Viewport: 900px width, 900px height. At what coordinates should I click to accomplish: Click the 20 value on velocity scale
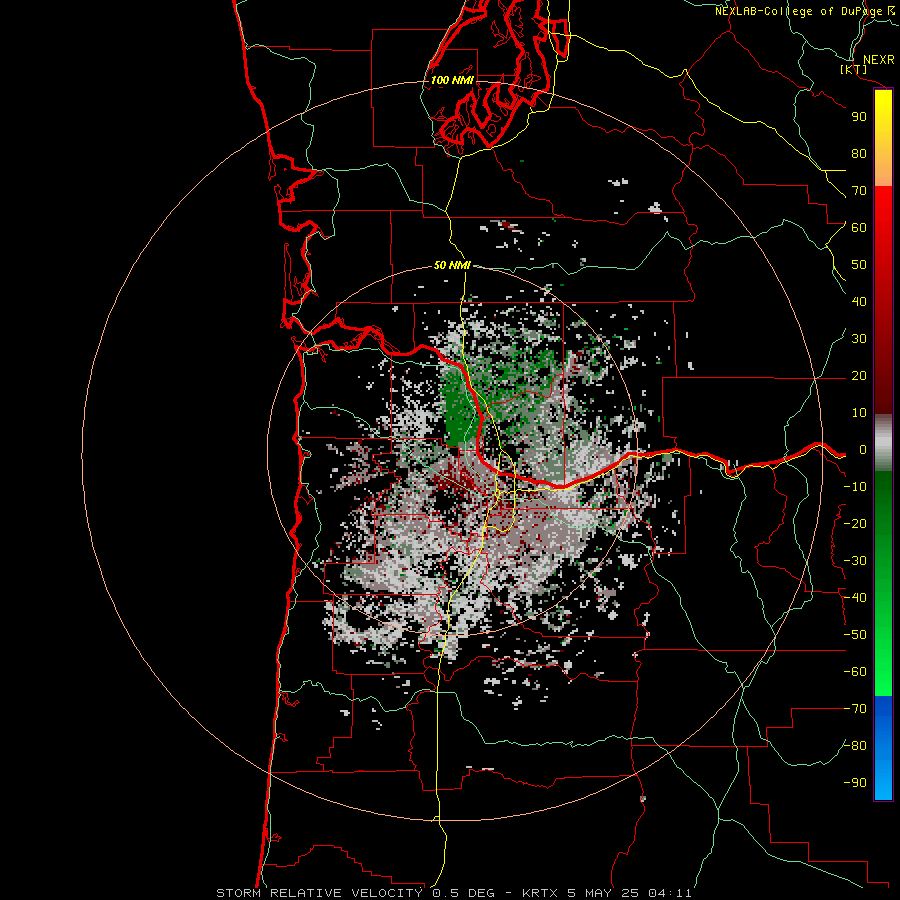(859, 375)
